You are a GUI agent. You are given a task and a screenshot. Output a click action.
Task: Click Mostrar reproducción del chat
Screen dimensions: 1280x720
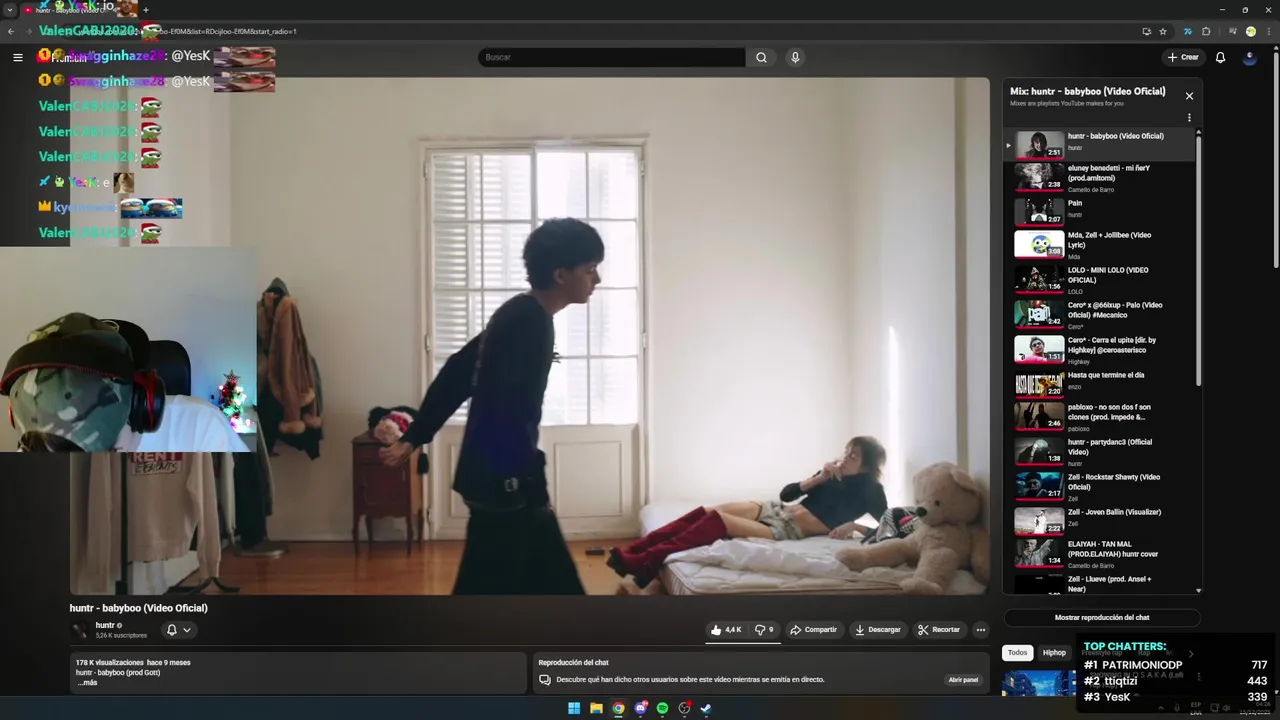[x=1102, y=618]
